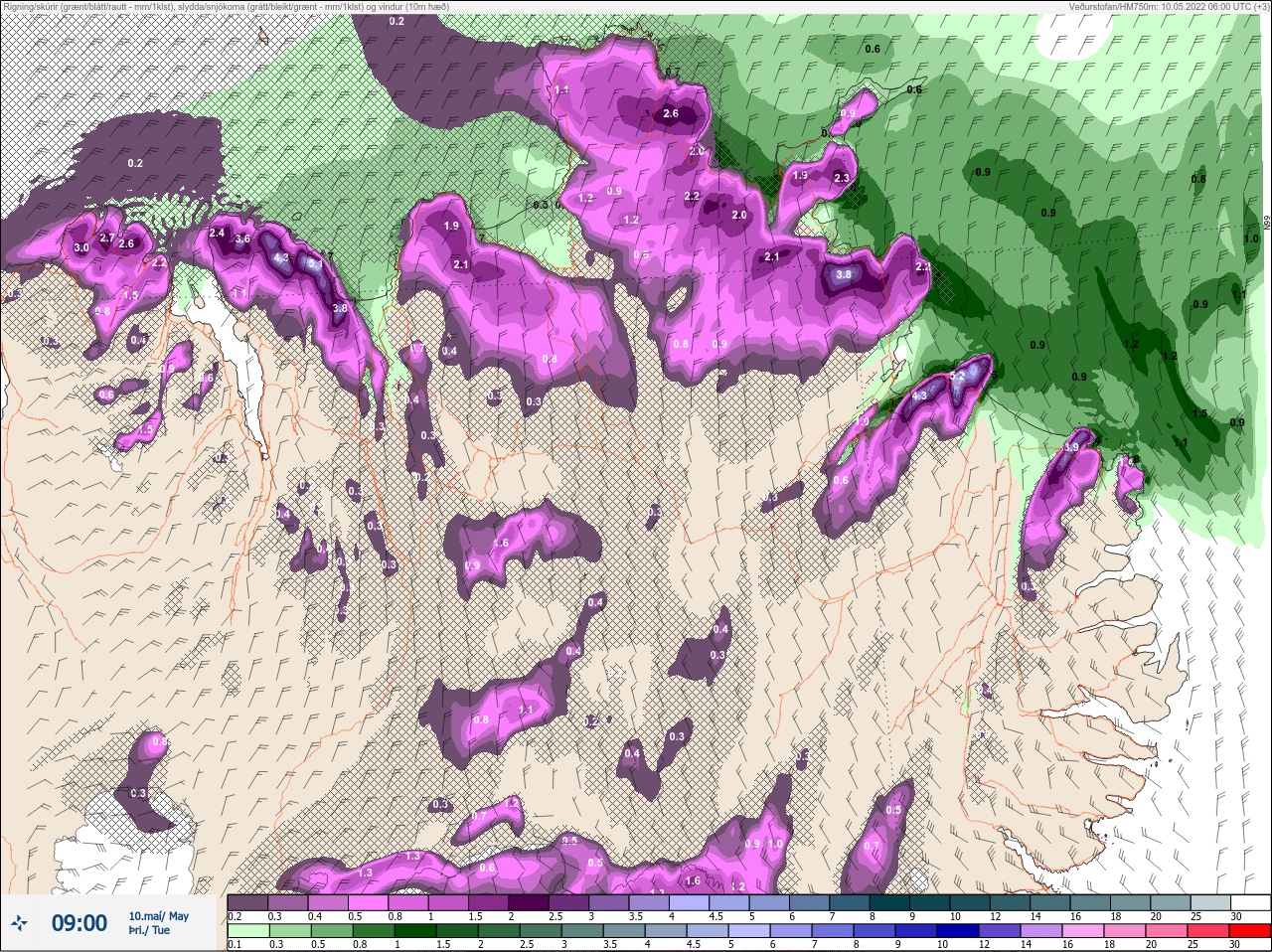Select the deep blue 10–12 swatch, lower legend

tap(958, 930)
